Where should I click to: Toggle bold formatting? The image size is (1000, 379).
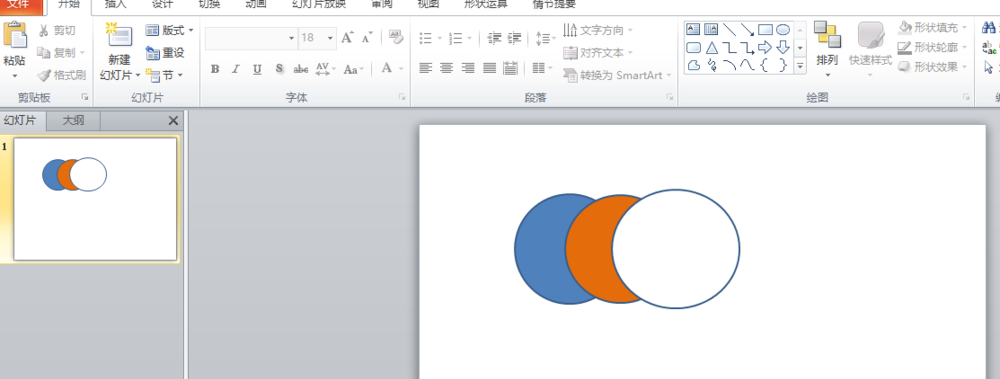[x=215, y=69]
